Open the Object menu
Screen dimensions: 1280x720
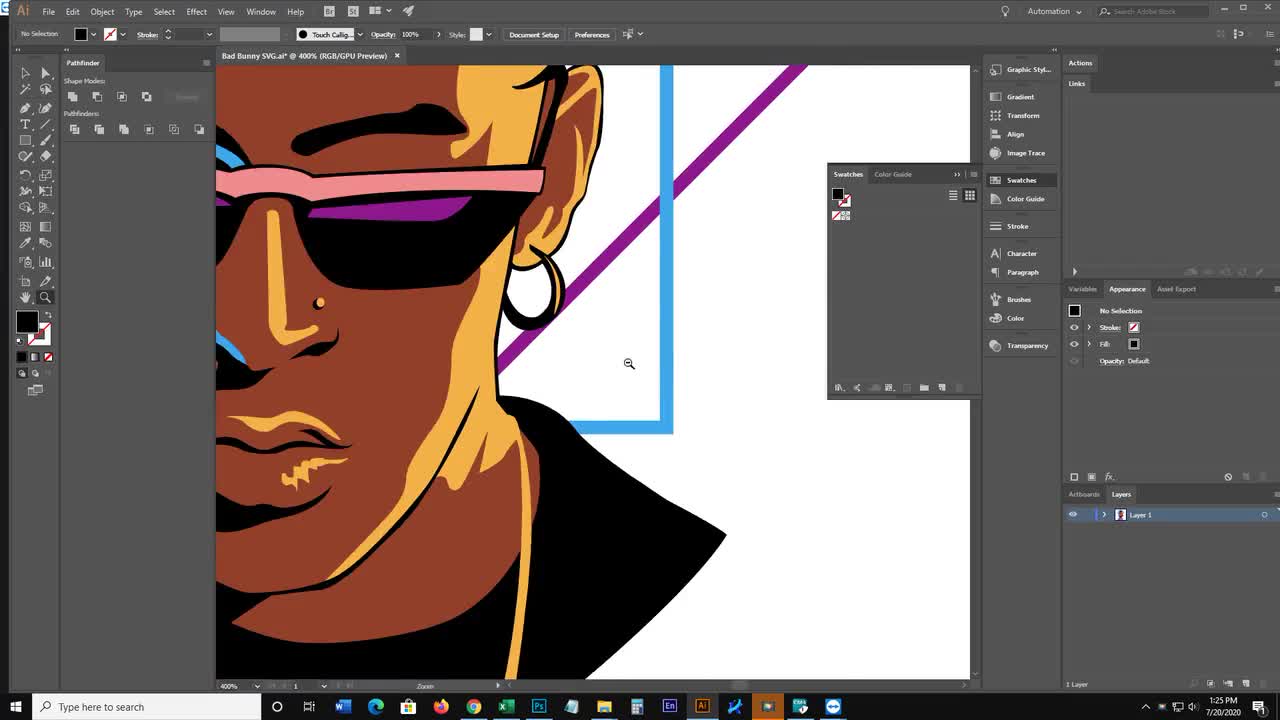pyautogui.click(x=102, y=11)
